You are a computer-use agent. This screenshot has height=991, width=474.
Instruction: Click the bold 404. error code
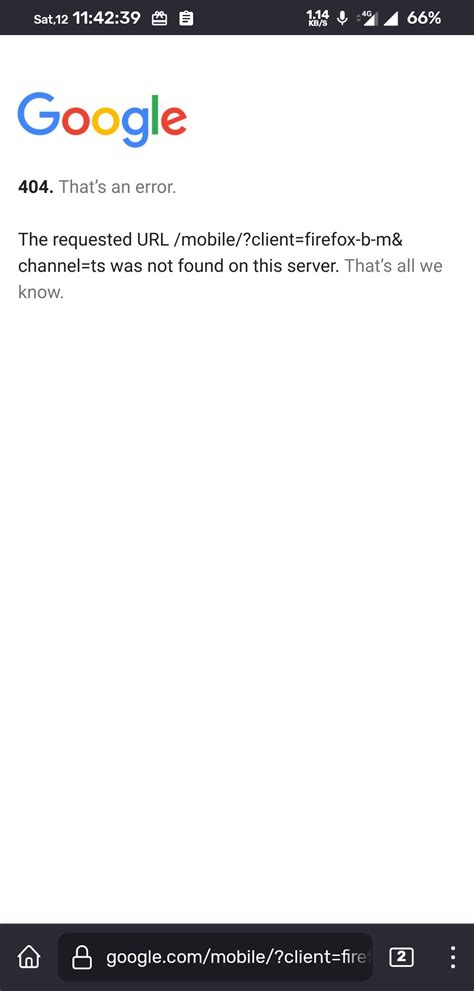tap(36, 187)
